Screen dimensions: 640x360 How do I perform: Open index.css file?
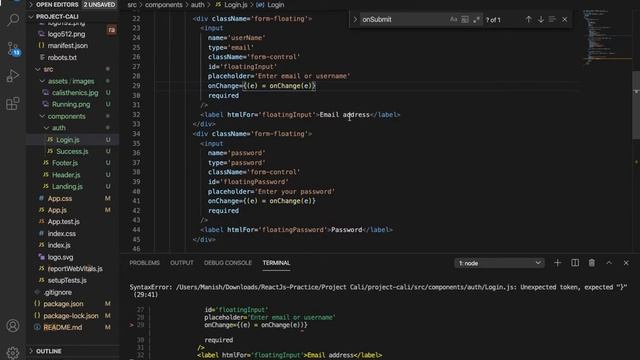click(x=73, y=233)
